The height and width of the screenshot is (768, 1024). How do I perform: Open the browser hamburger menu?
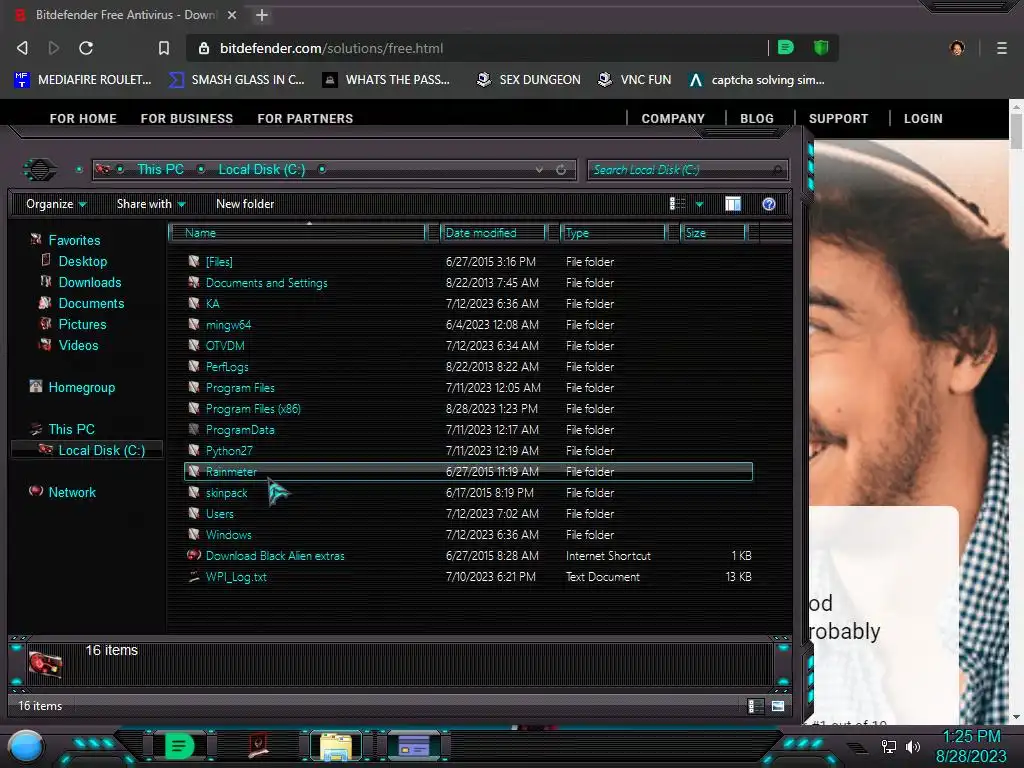1002,48
